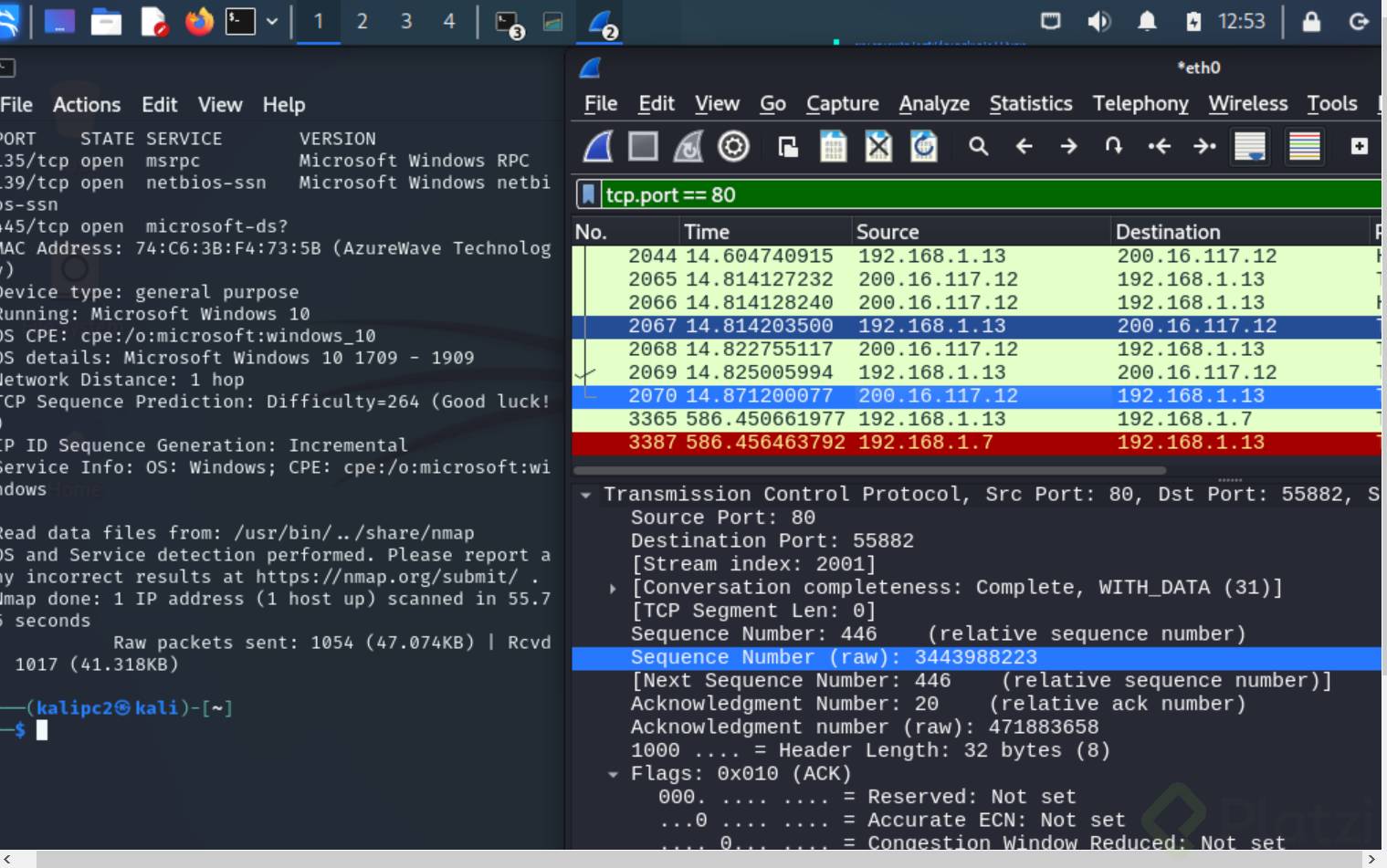Open the volume control in system tray

pyautogui.click(x=1099, y=21)
